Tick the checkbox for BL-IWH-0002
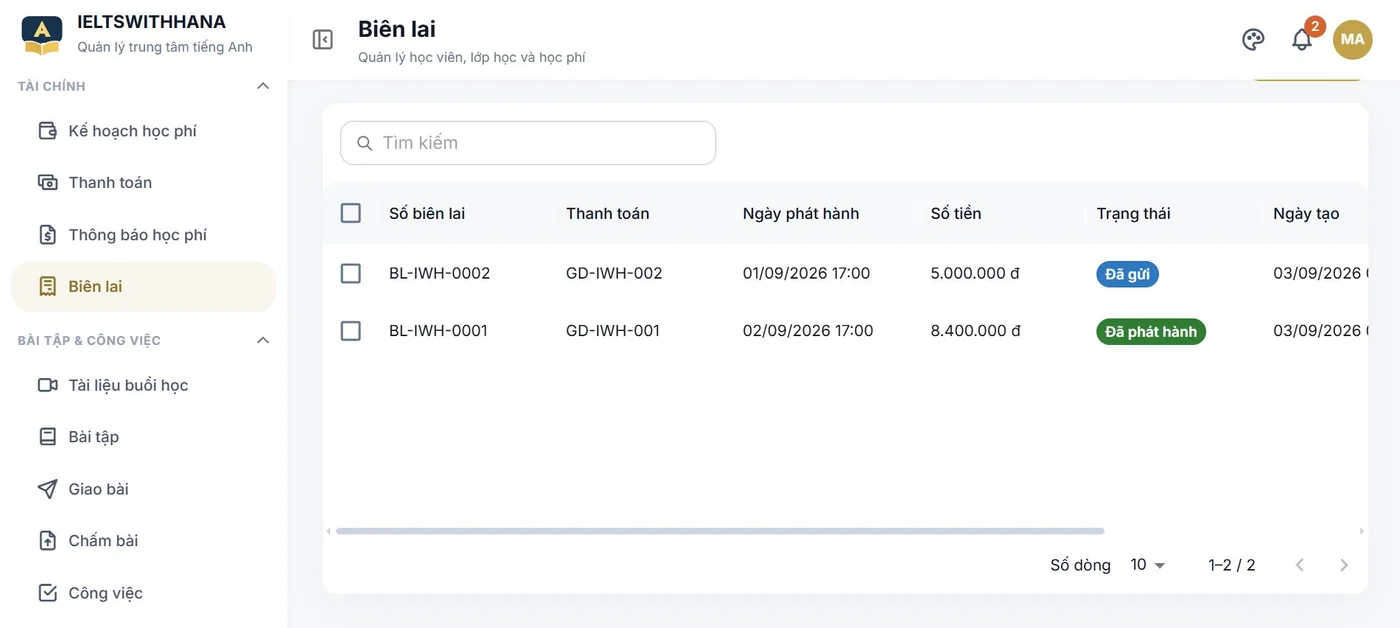This screenshot has height=628, width=1400. coord(351,273)
